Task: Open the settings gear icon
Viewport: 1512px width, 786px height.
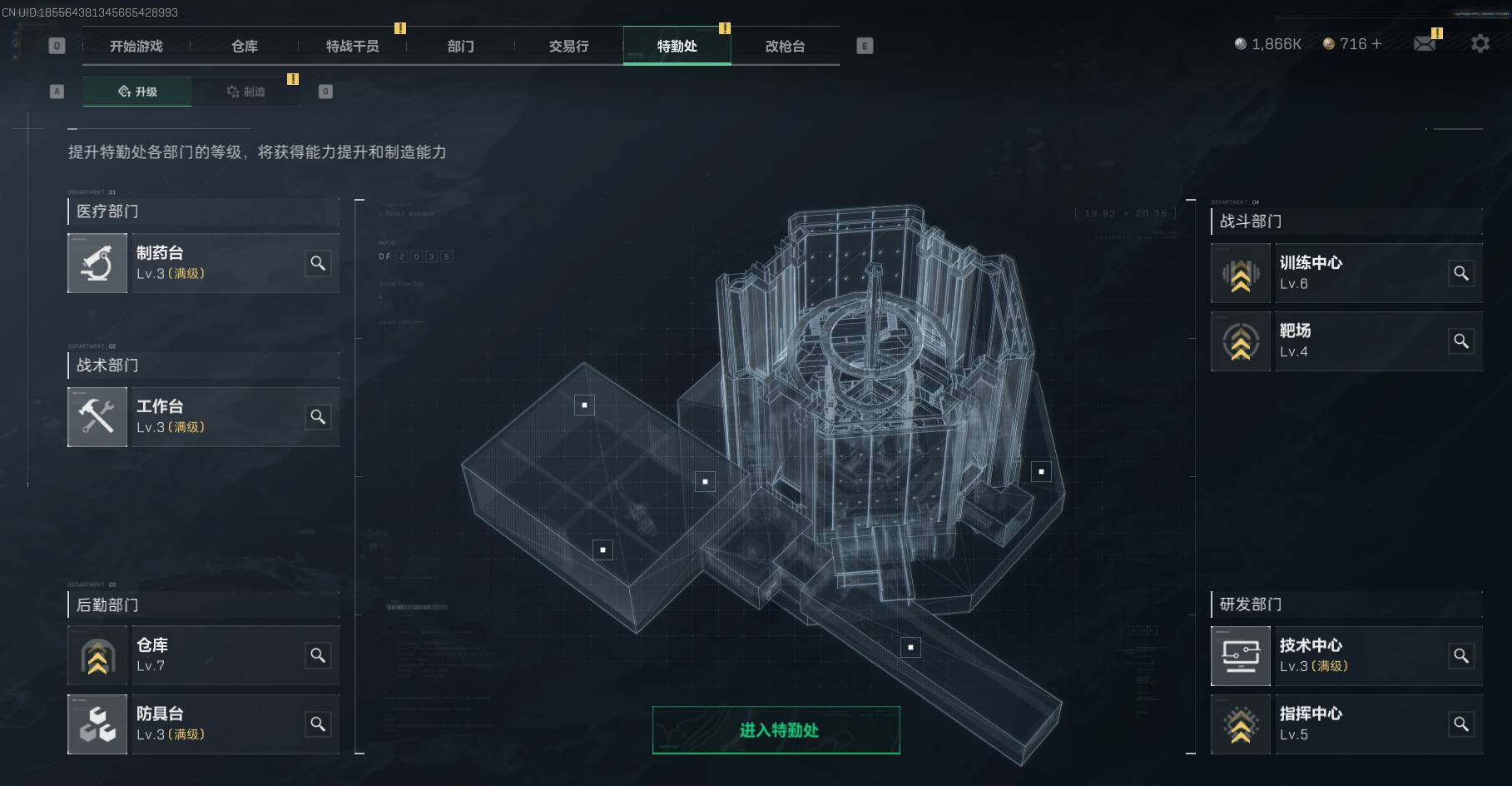Action: pos(1480,43)
